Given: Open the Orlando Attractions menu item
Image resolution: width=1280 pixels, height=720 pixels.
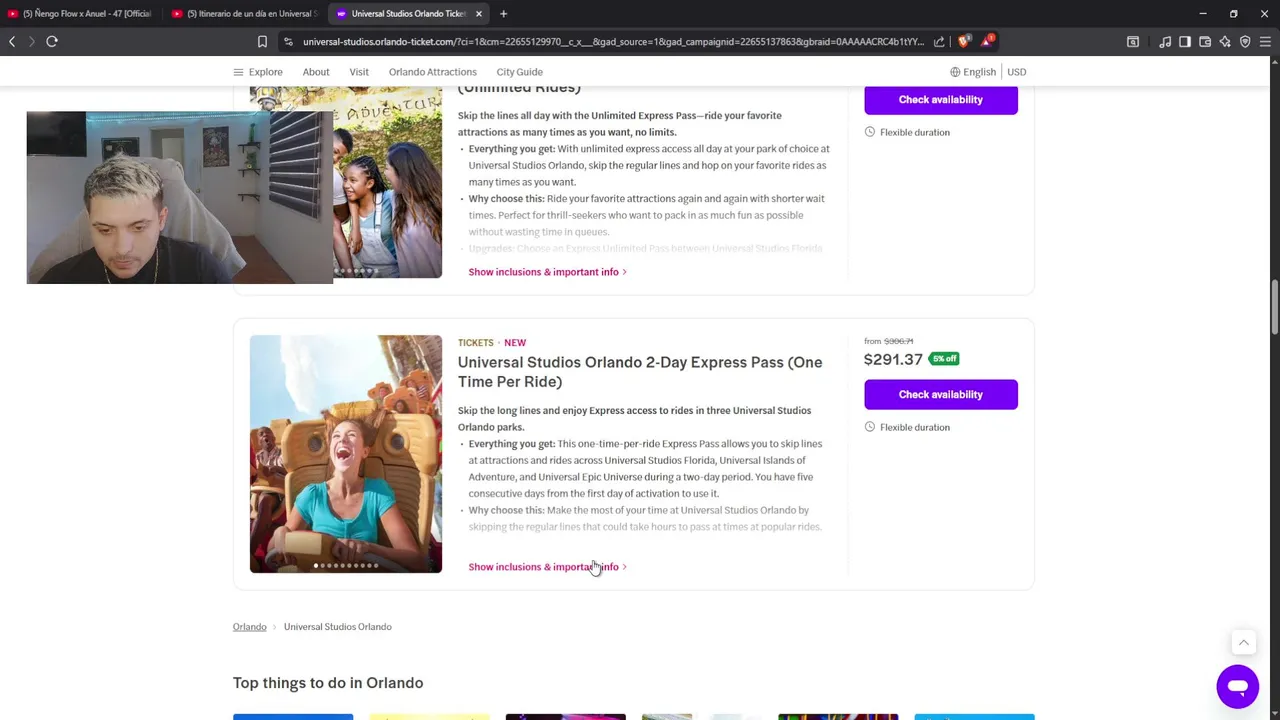Looking at the screenshot, I should coord(432,72).
